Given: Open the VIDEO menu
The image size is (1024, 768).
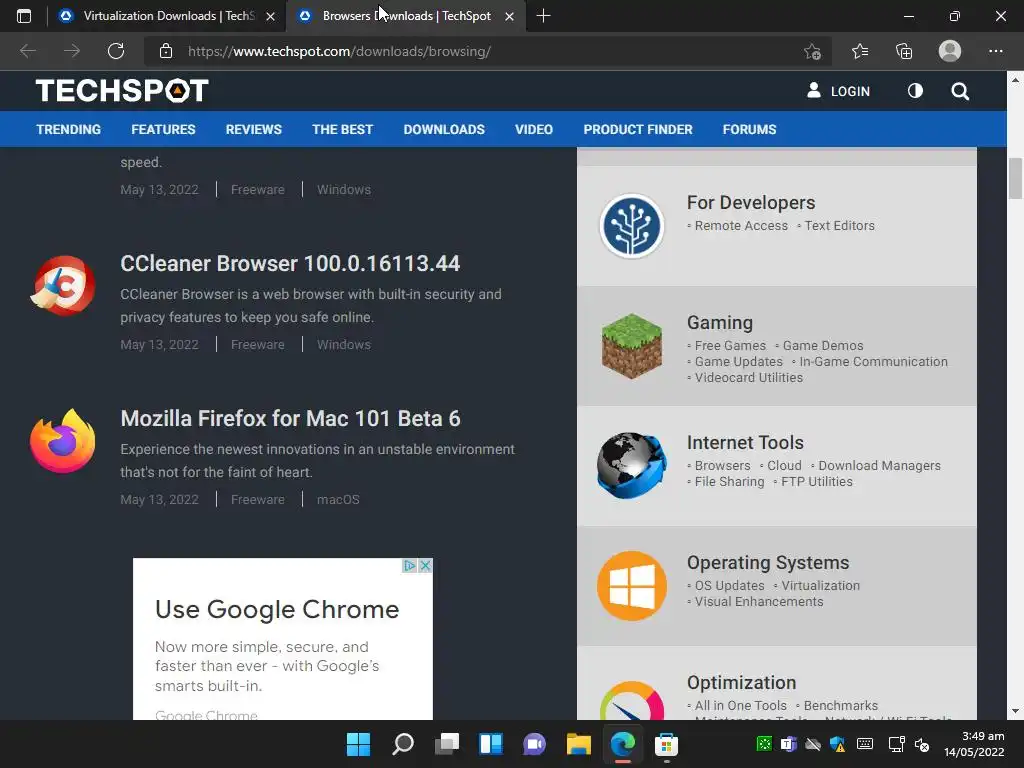Looking at the screenshot, I should (534, 129).
